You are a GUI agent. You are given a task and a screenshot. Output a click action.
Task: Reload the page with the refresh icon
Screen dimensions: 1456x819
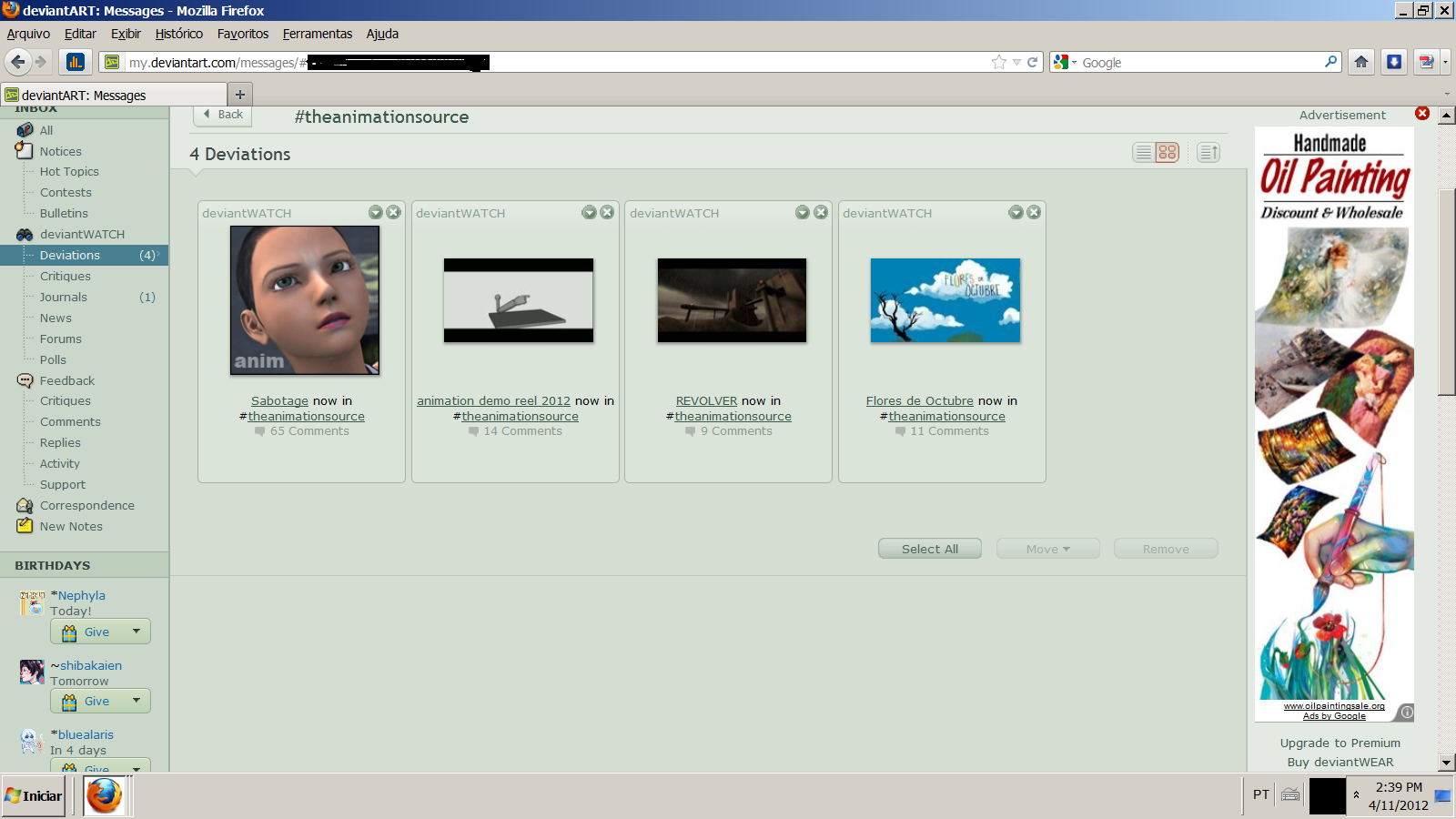click(1032, 62)
